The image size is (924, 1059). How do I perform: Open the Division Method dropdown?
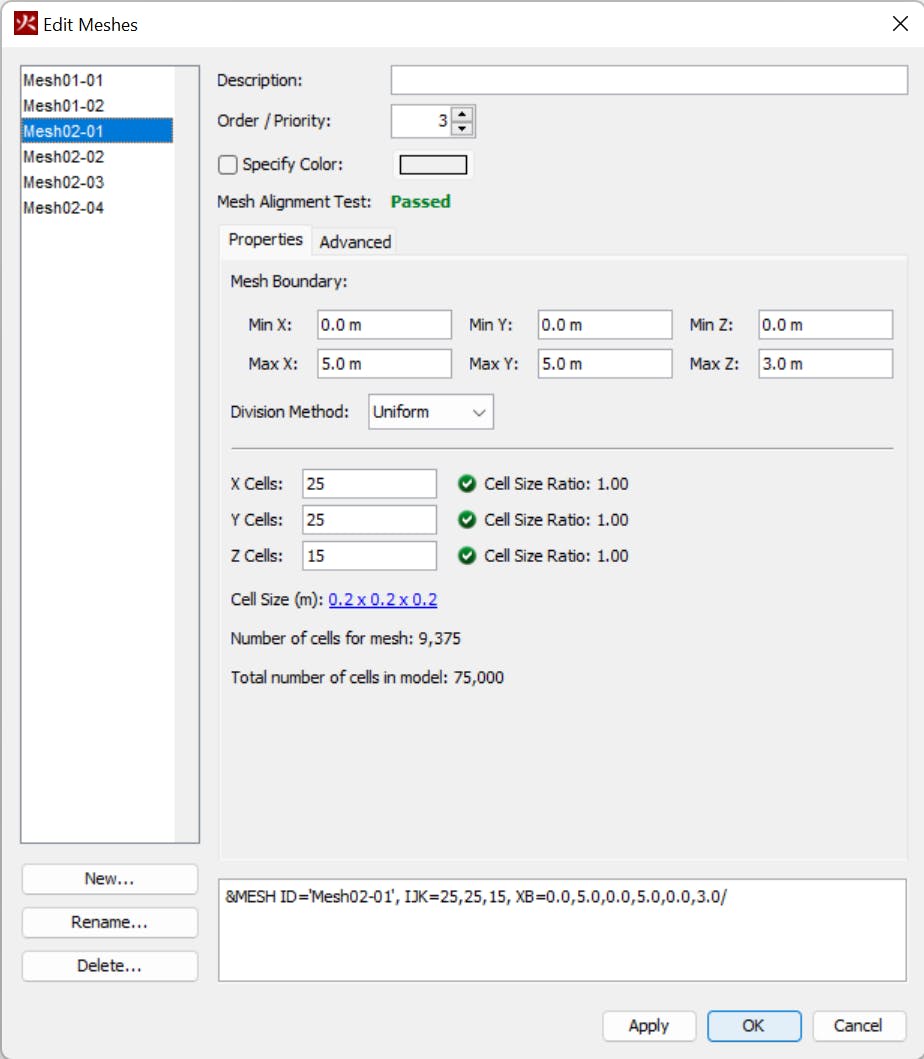click(x=431, y=412)
